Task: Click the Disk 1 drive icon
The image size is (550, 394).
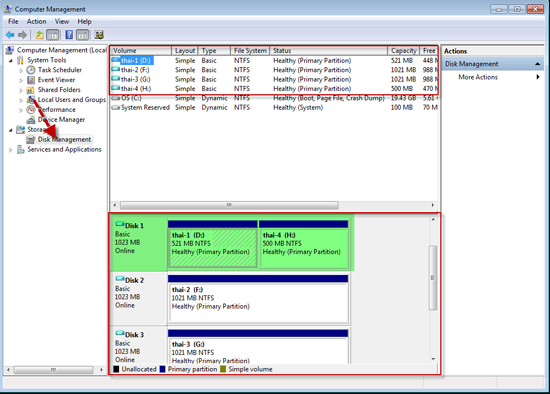Action: pos(120,224)
